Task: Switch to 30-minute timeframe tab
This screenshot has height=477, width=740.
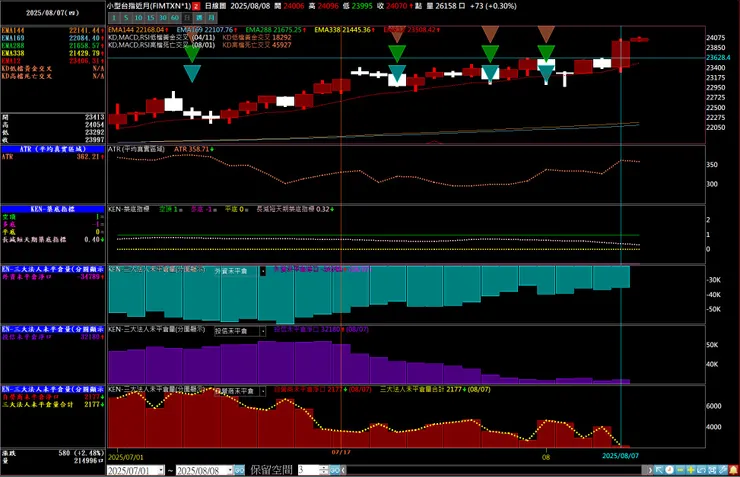Action: click(163, 18)
